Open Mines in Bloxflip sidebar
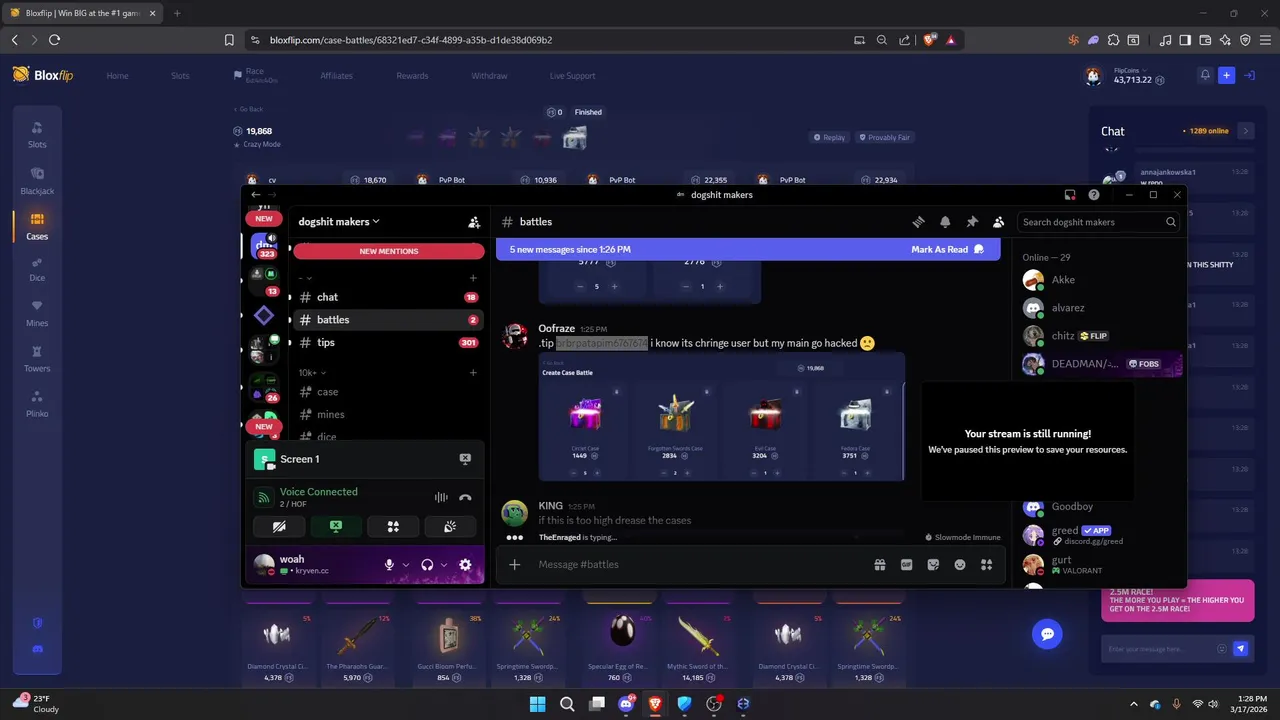 click(37, 314)
